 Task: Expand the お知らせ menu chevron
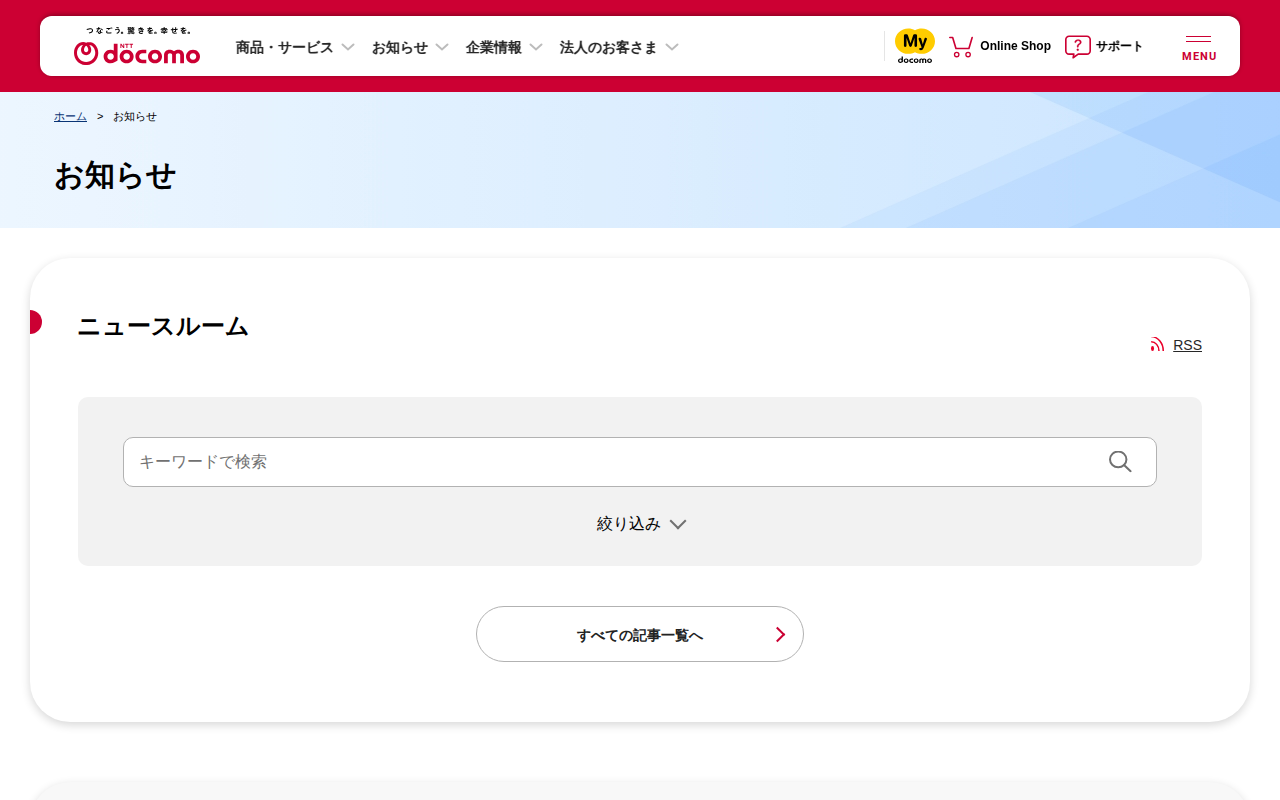[x=442, y=47]
